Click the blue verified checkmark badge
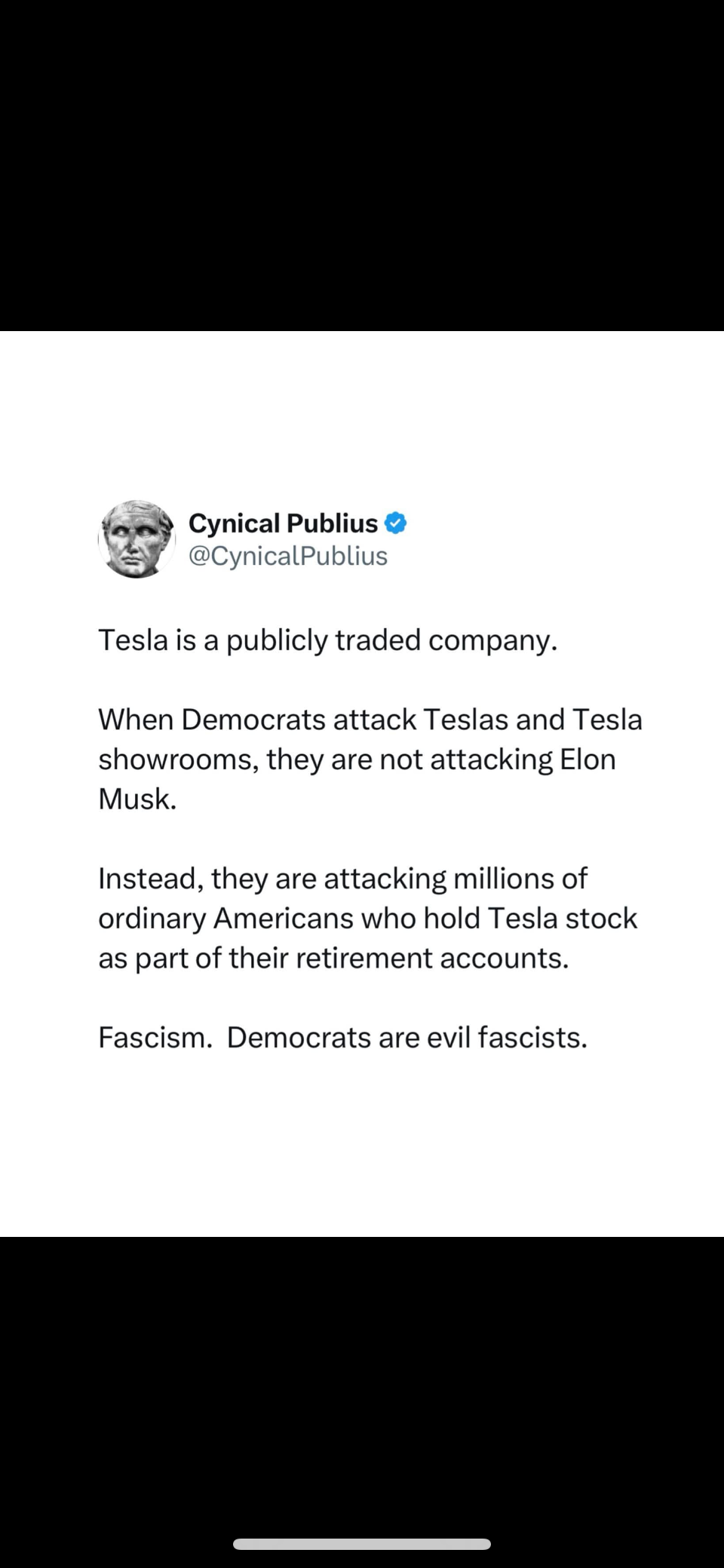Image resolution: width=724 pixels, height=1568 pixels. pyautogui.click(x=396, y=523)
